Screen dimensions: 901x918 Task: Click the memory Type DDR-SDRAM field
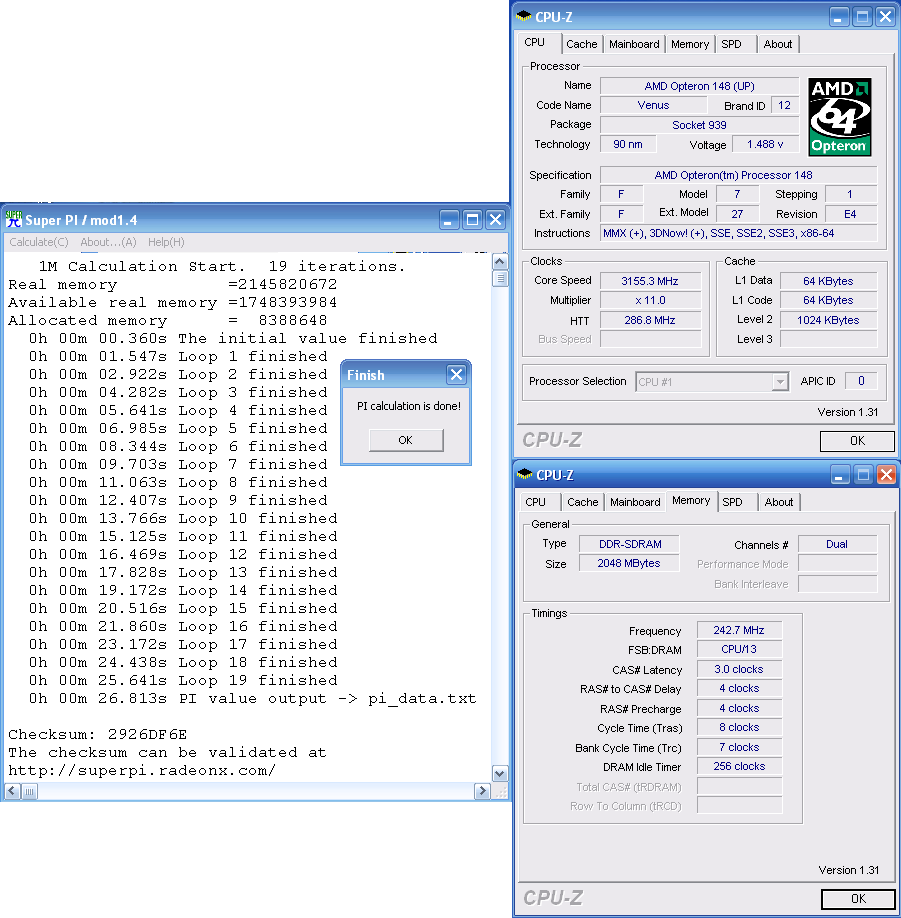tap(629, 544)
